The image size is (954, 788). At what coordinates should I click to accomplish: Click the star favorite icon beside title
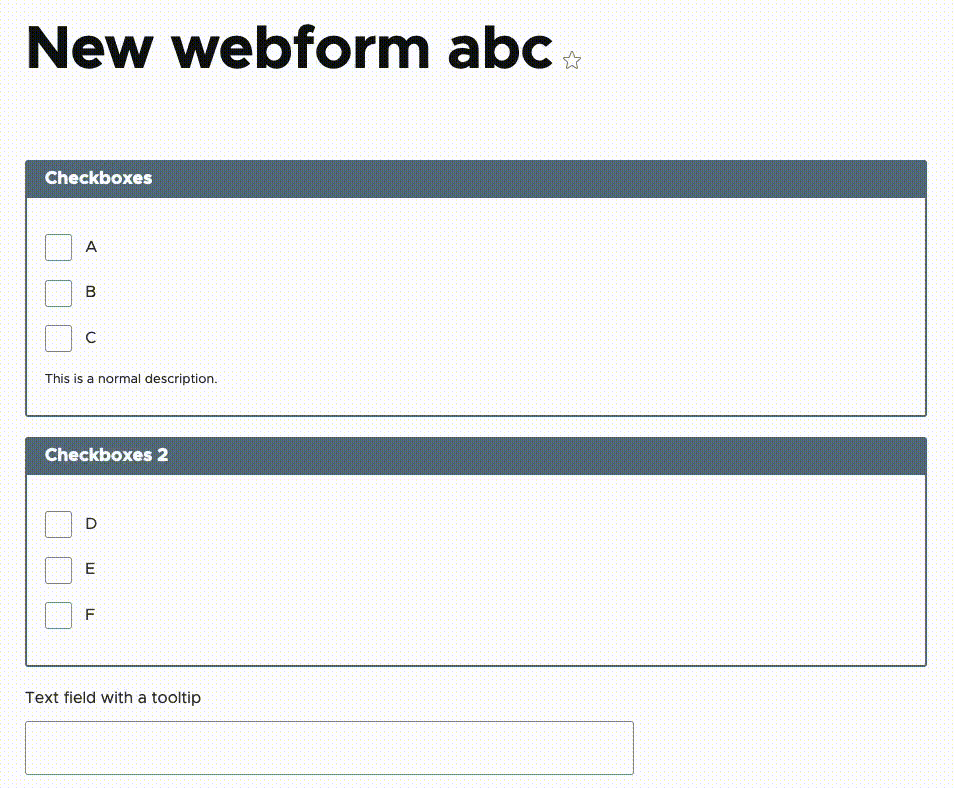571,60
